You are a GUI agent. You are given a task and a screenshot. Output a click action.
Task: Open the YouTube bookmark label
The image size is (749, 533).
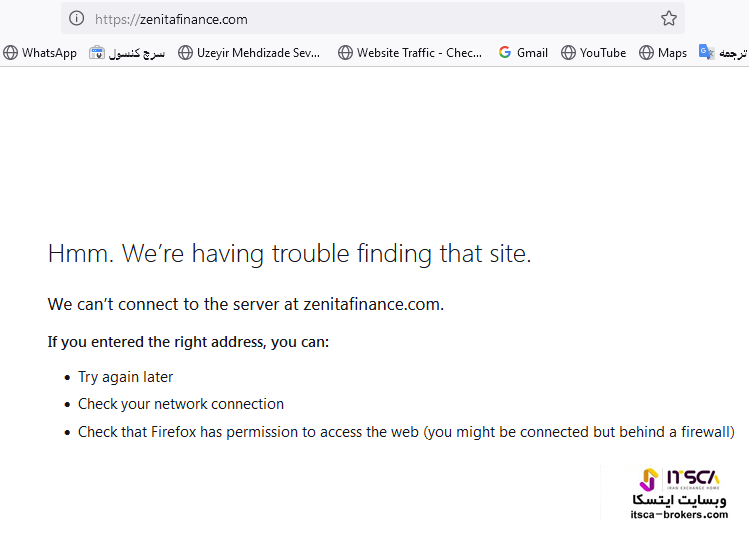[x=603, y=52]
